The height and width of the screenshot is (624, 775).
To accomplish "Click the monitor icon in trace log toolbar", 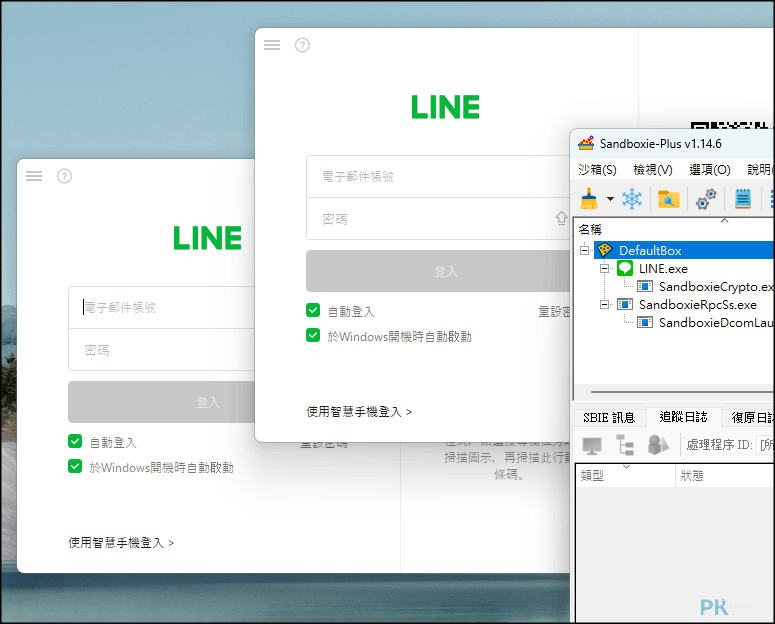I will [592, 445].
